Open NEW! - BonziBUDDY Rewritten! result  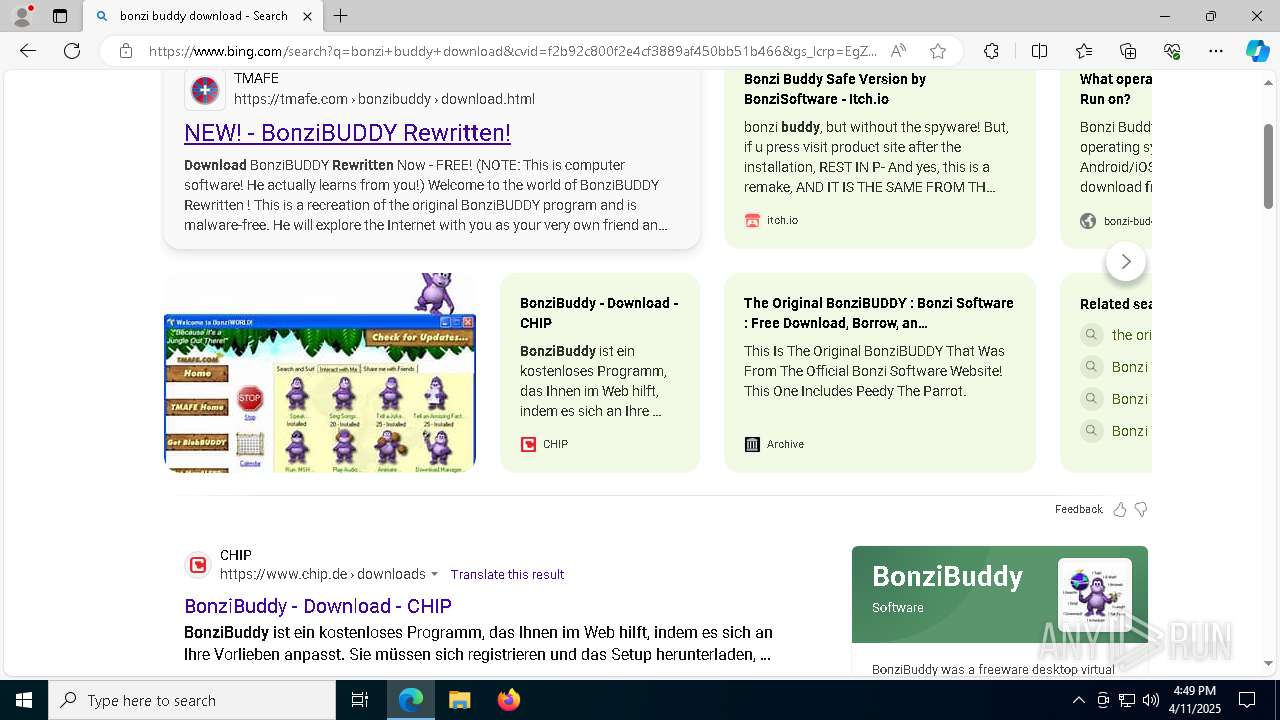coord(347,132)
